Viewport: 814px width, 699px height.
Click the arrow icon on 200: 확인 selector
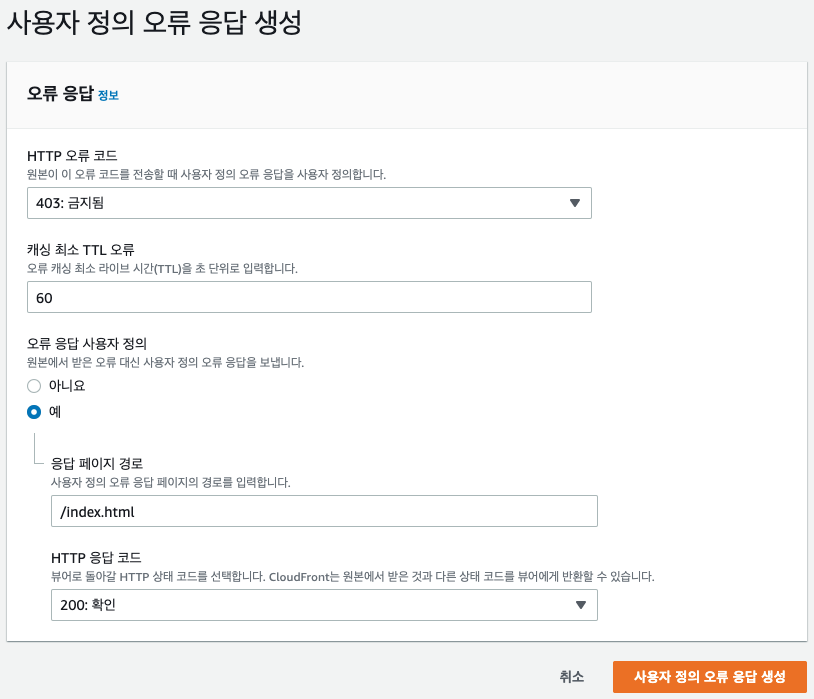(581, 605)
